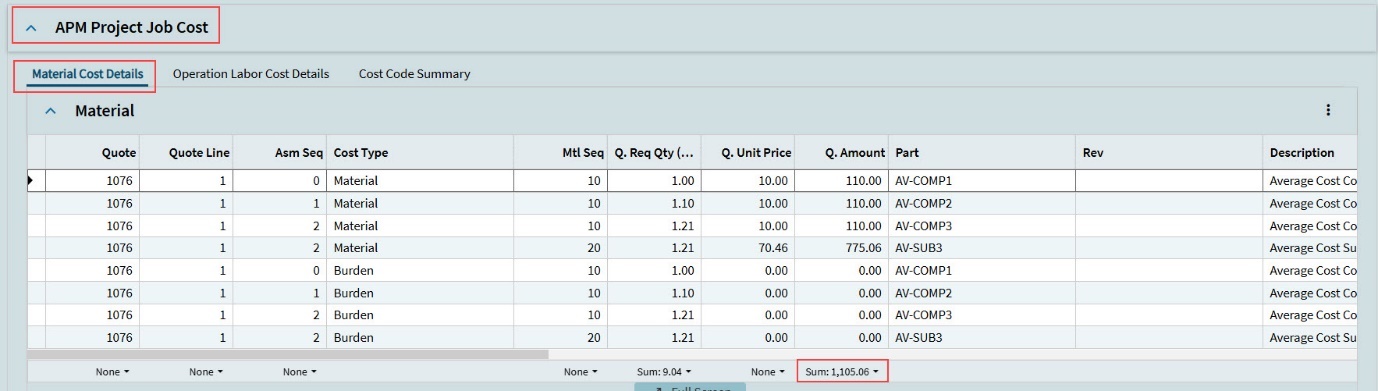
Task: Open the Sum: 1,105.06 aggregate dropdown
Action: [842, 372]
